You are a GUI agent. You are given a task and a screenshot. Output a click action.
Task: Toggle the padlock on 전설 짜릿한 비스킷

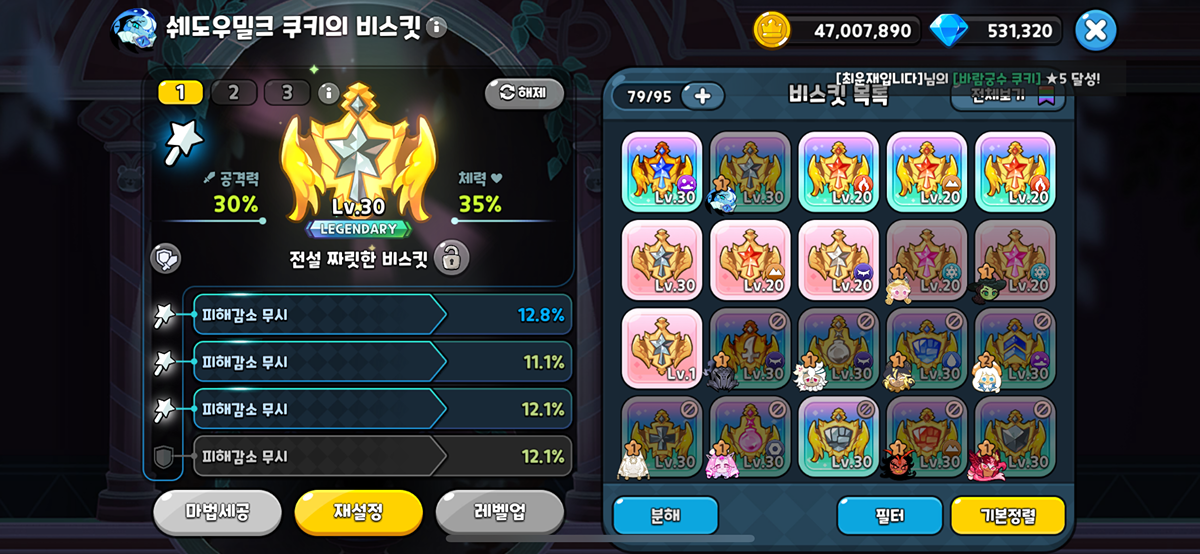(452, 258)
